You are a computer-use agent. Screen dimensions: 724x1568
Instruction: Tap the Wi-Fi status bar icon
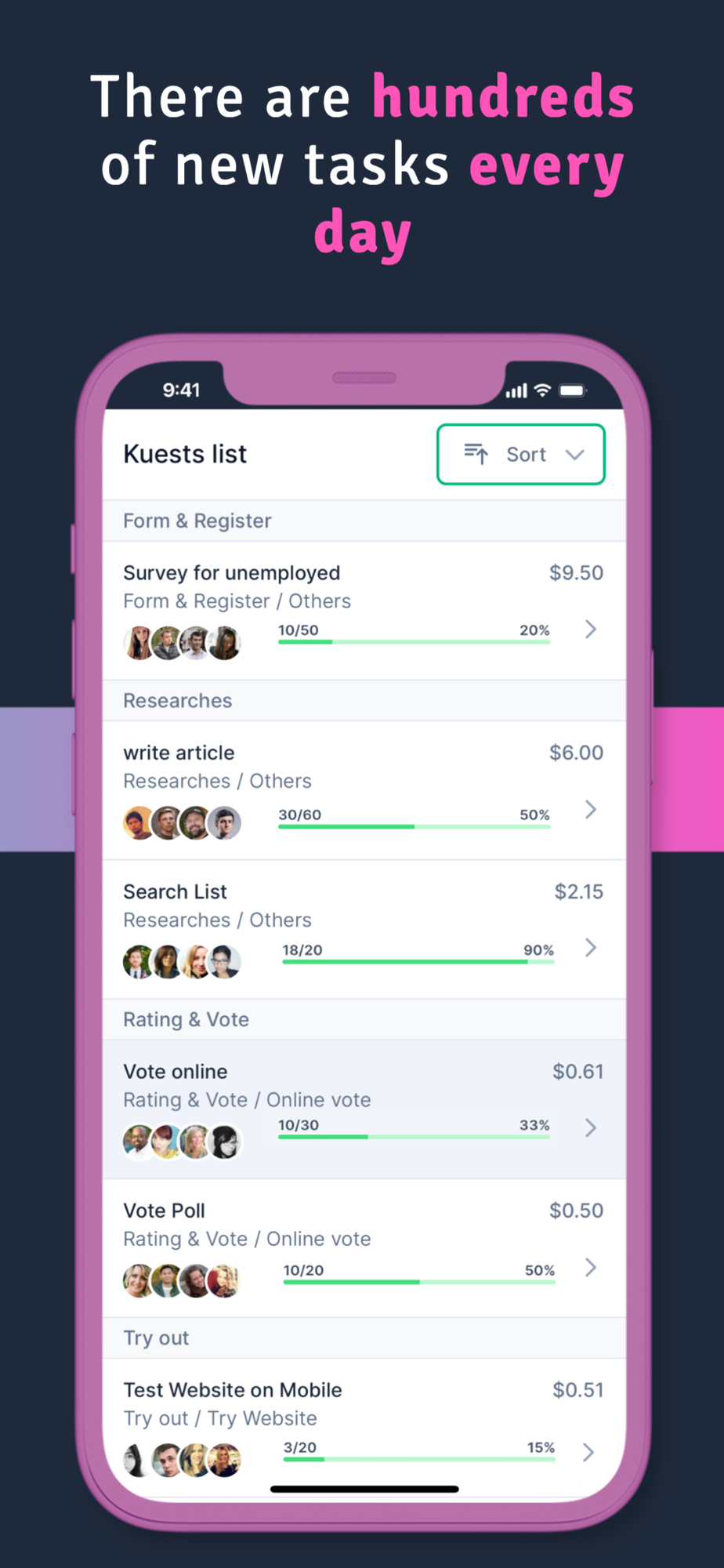click(x=543, y=390)
